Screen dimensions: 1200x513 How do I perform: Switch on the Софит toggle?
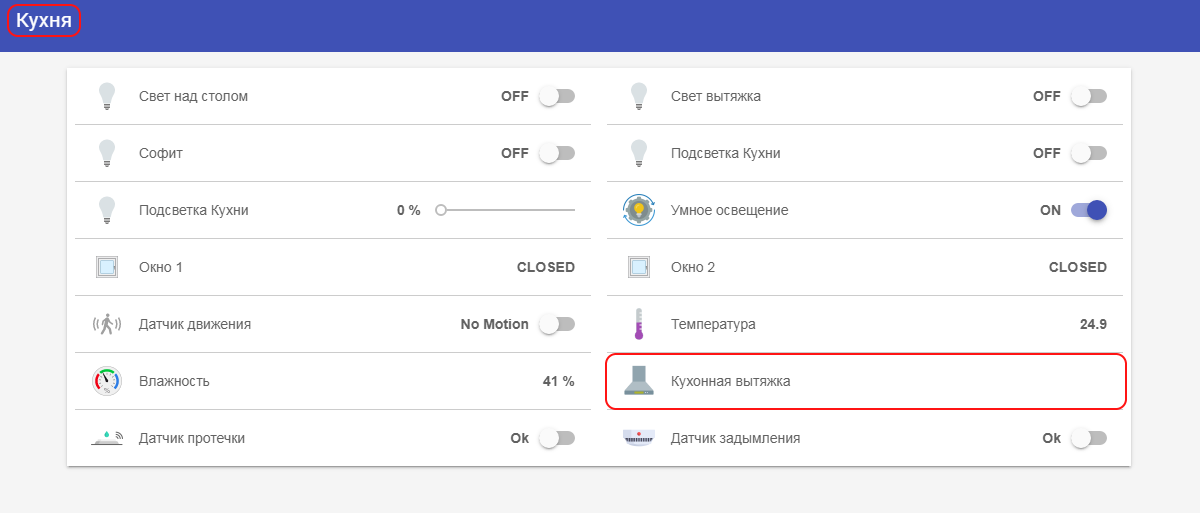click(557, 153)
